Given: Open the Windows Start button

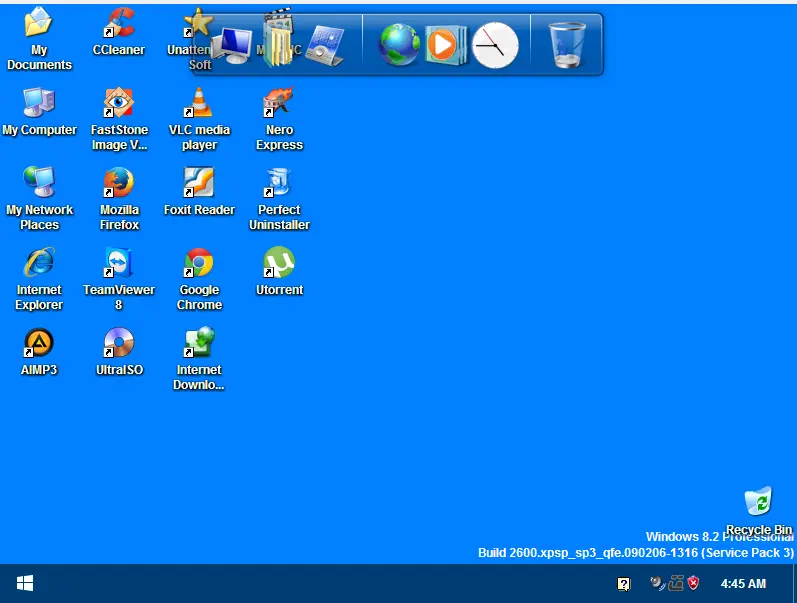Looking at the screenshot, I should 25,583.
